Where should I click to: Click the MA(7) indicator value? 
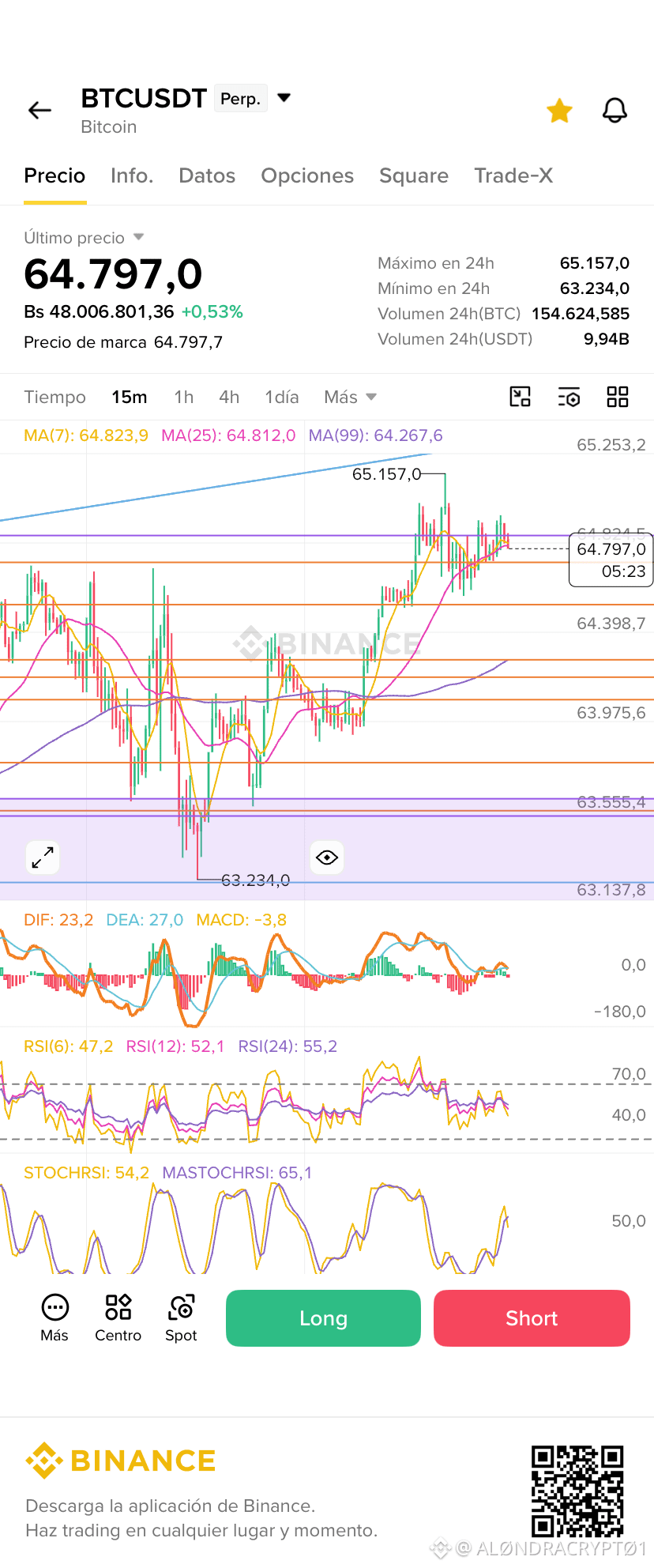pyautogui.click(x=86, y=435)
